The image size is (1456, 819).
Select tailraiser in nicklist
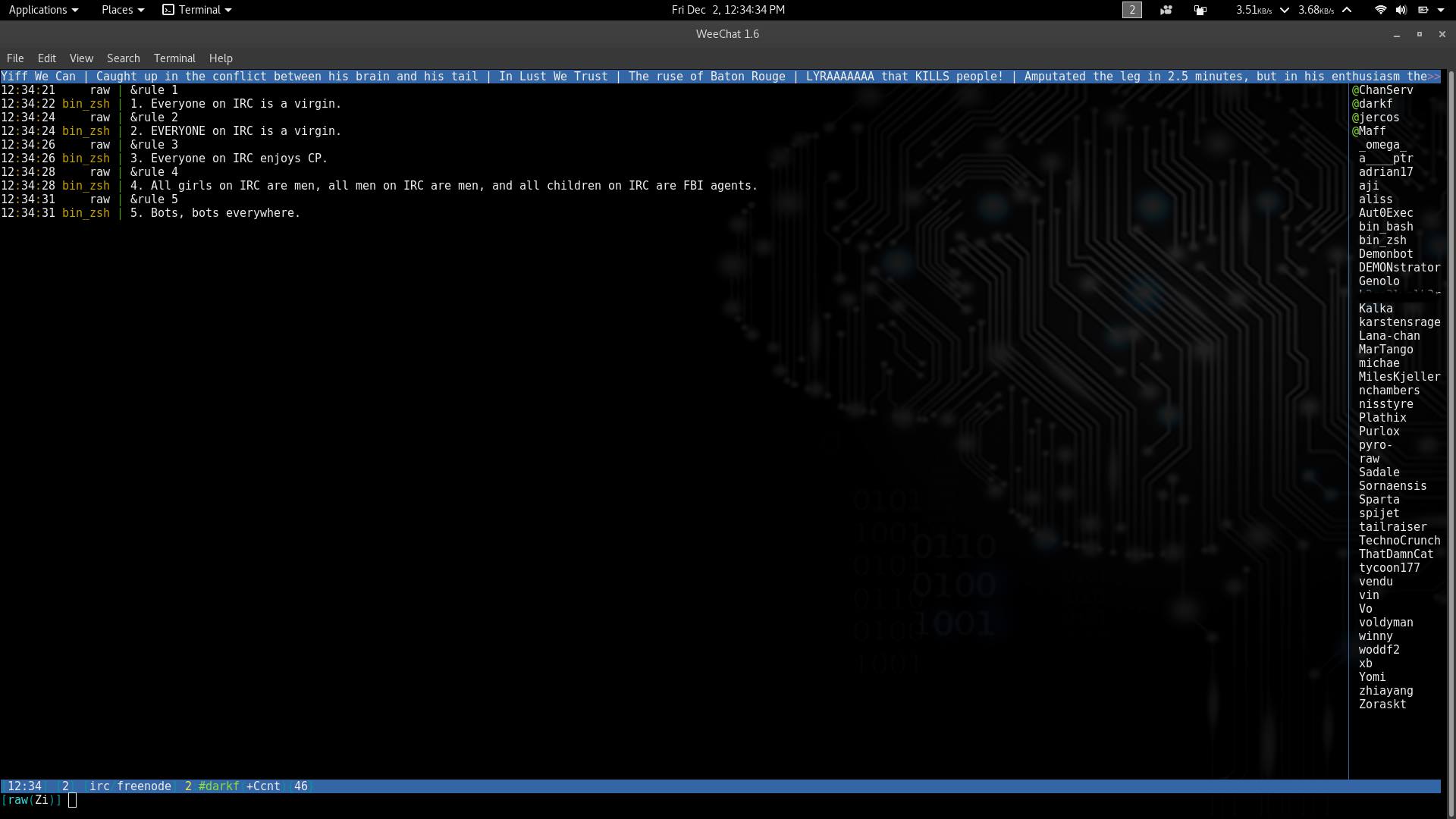[1393, 527]
